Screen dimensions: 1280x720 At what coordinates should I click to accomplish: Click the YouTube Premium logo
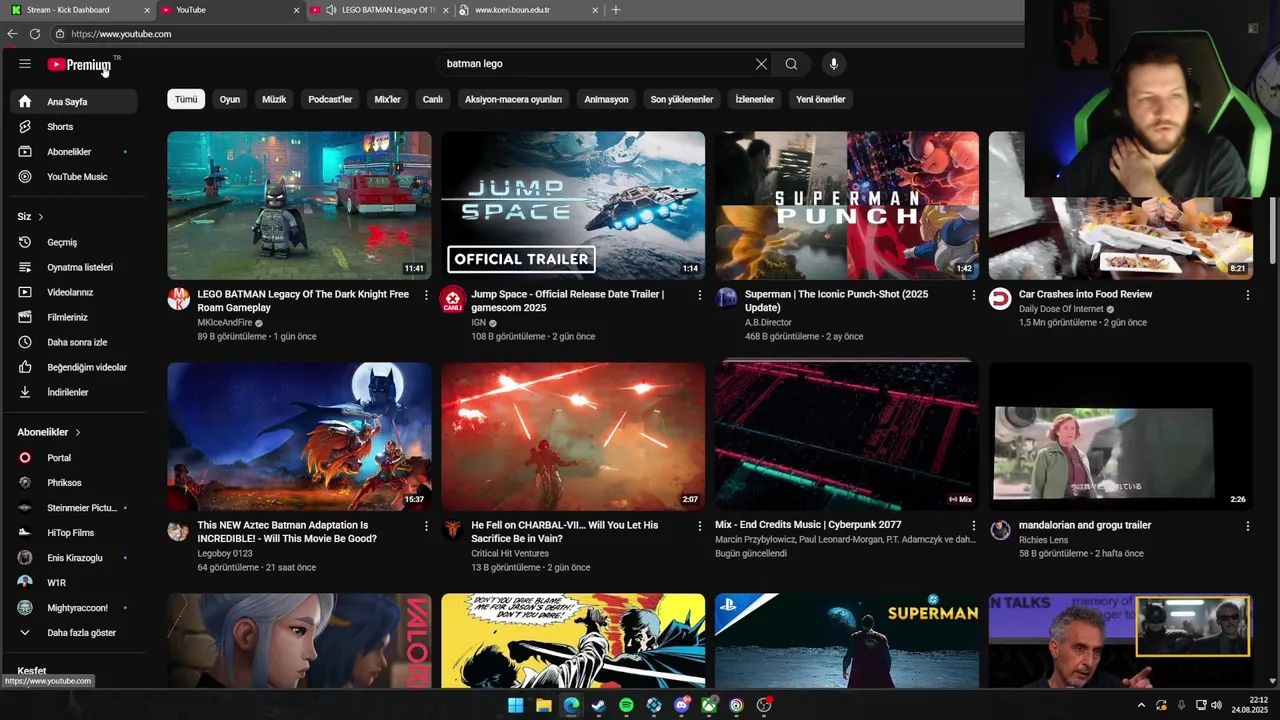point(79,65)
